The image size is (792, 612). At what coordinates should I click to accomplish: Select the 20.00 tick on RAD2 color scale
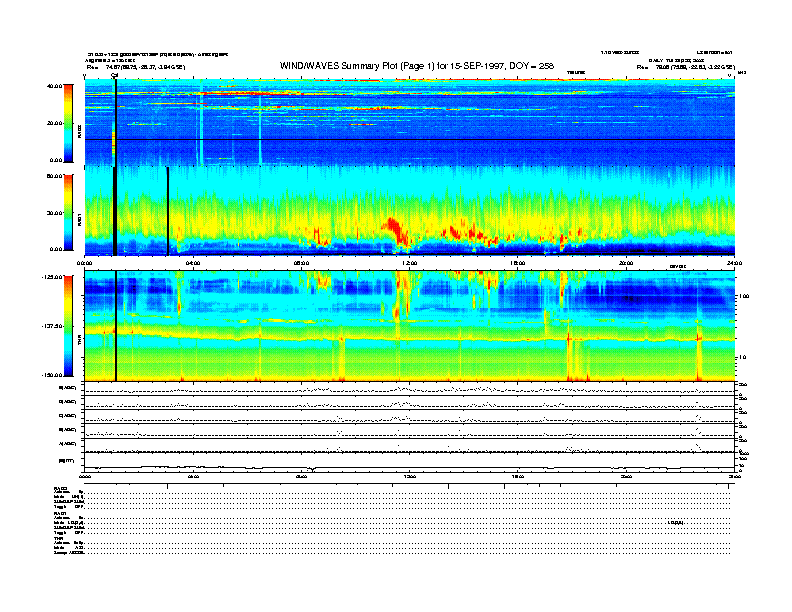54,123
